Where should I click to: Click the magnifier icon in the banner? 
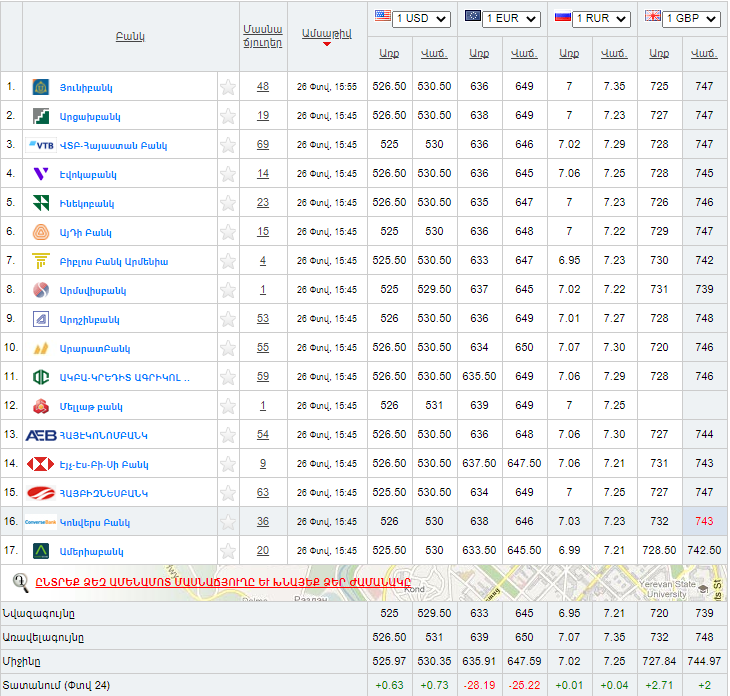(x=20, y=581)
